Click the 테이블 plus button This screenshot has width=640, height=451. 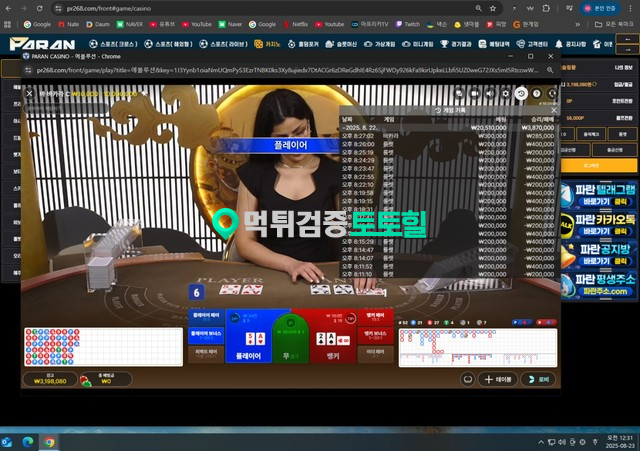498,379
